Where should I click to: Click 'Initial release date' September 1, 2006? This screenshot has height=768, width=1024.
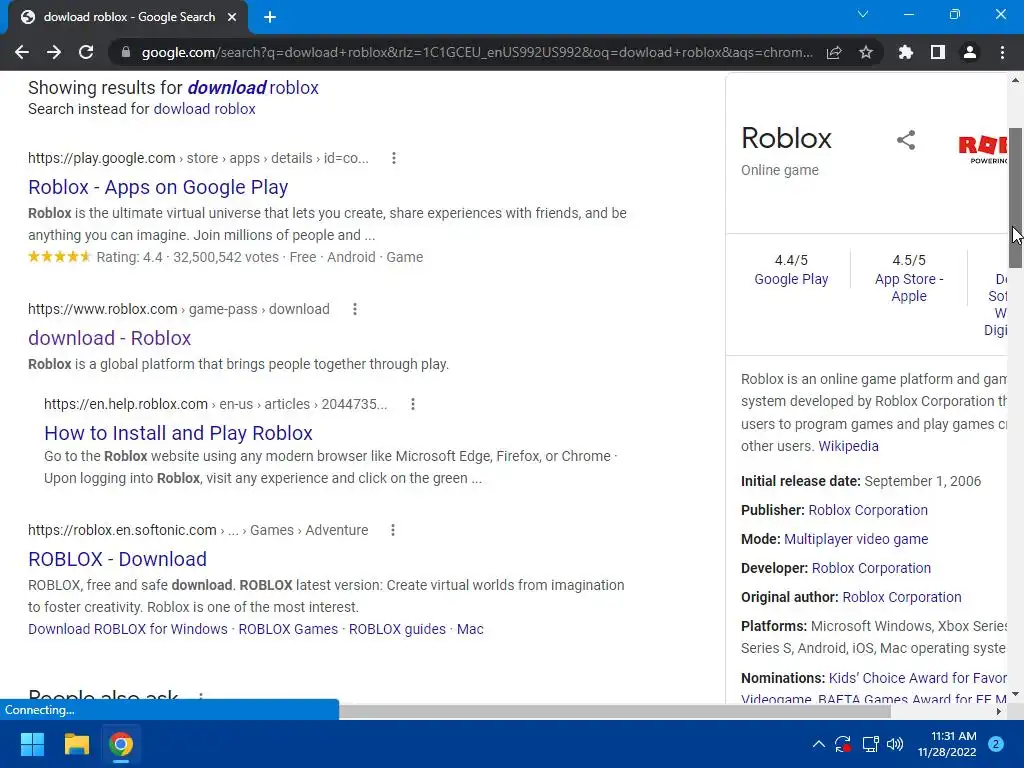point(861,481)
